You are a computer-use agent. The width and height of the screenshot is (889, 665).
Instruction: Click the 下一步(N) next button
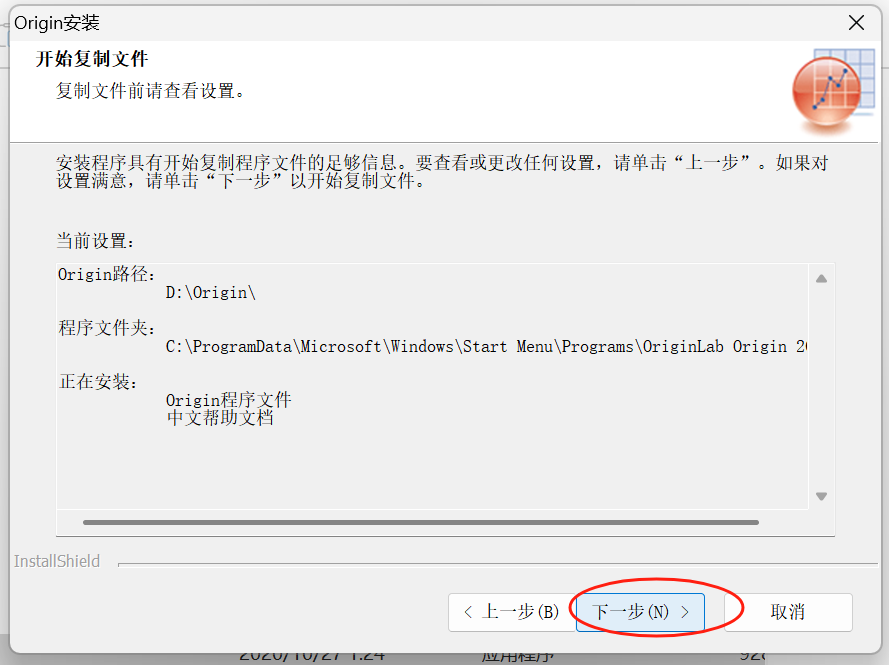pos(640,612)
